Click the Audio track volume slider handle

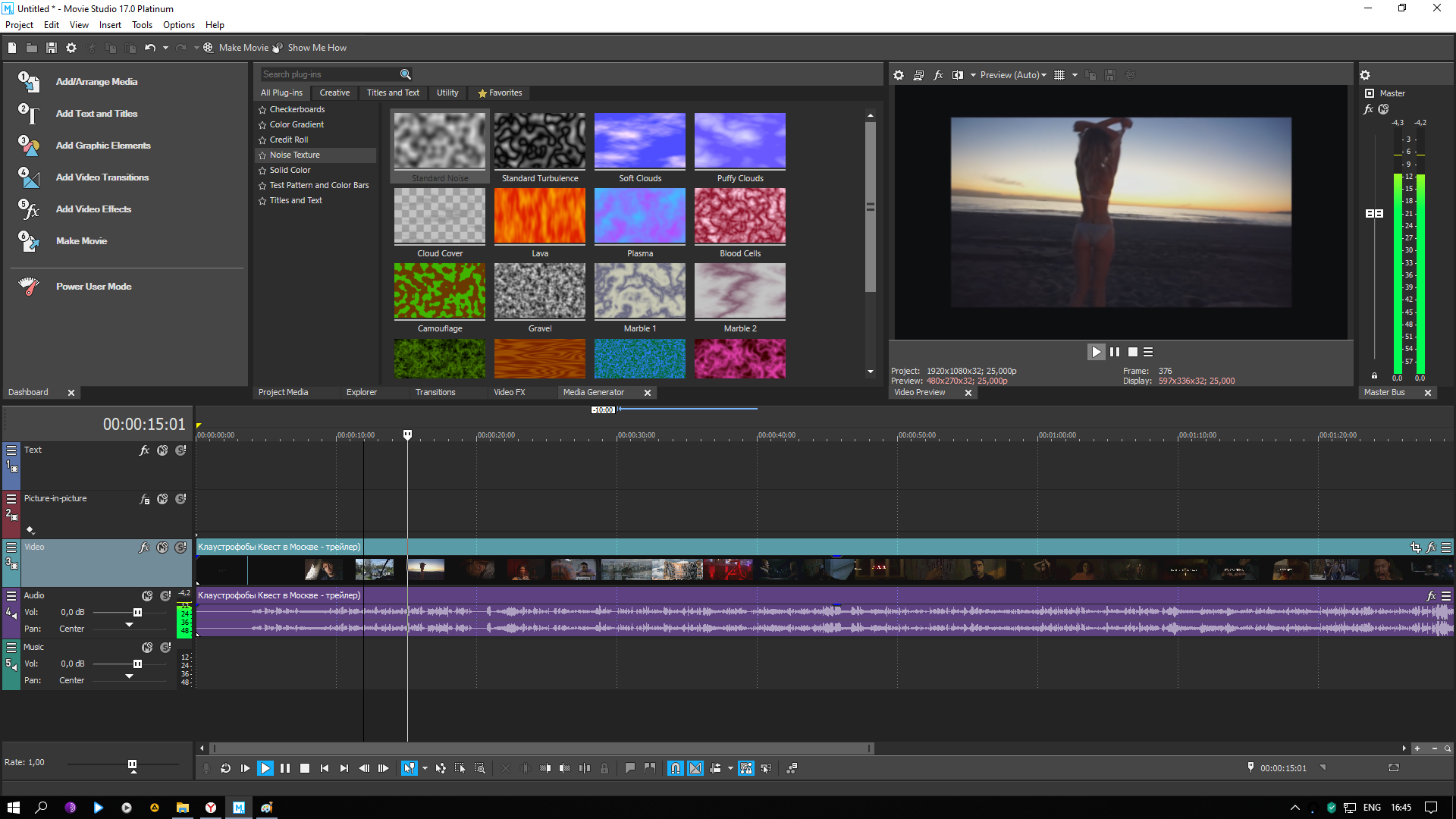[x=137, y=613]
